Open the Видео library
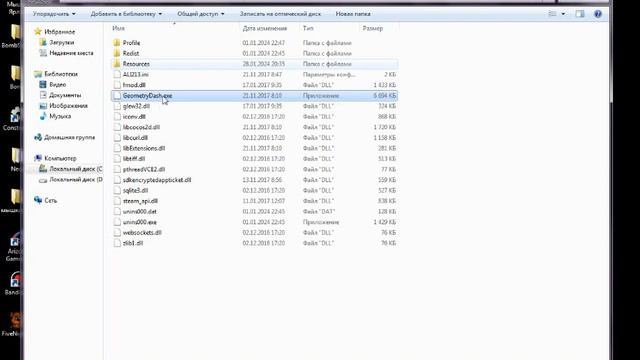 tap(58, 84)
